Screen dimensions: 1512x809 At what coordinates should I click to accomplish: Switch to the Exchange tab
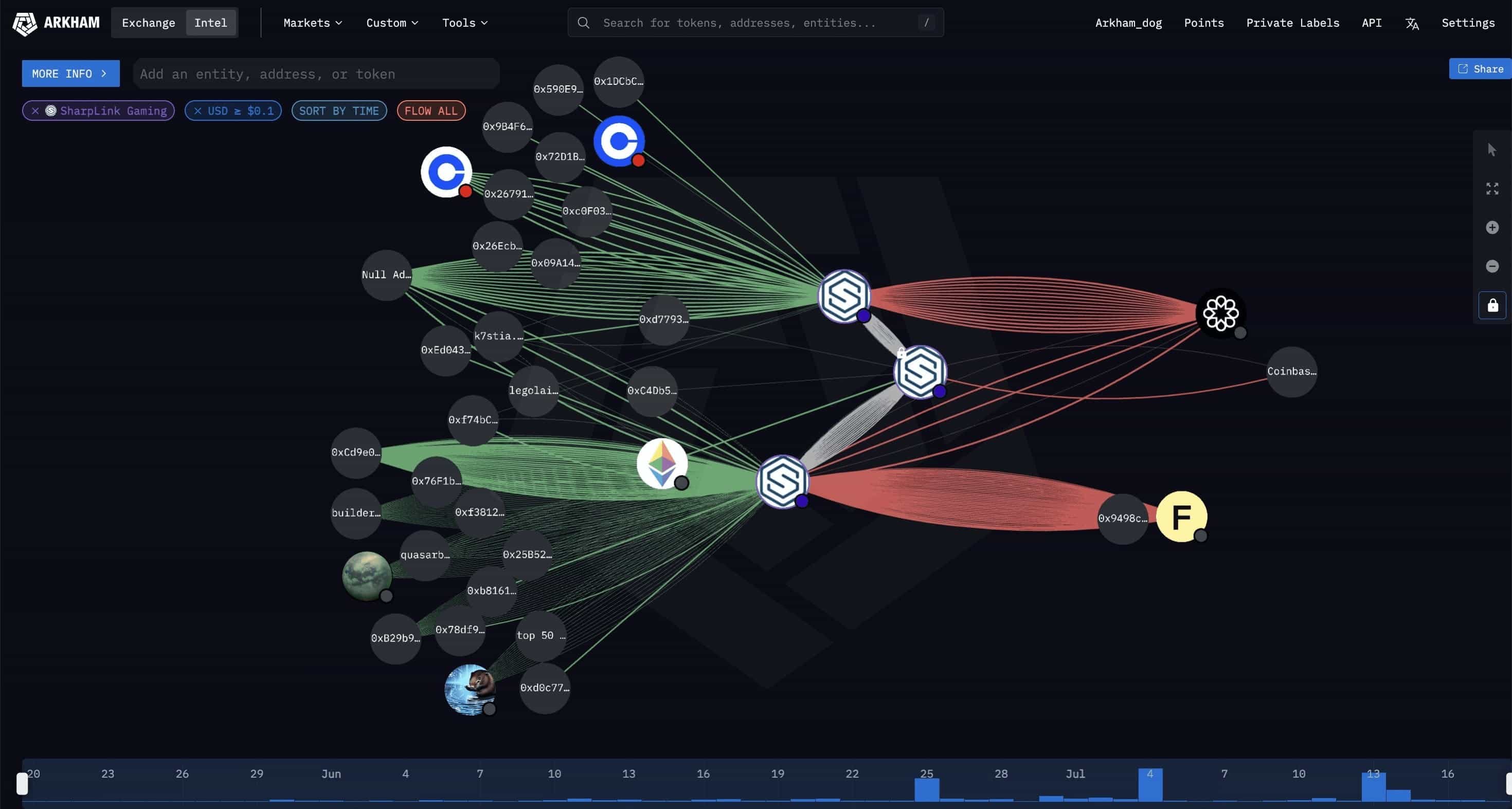[149, 23]
